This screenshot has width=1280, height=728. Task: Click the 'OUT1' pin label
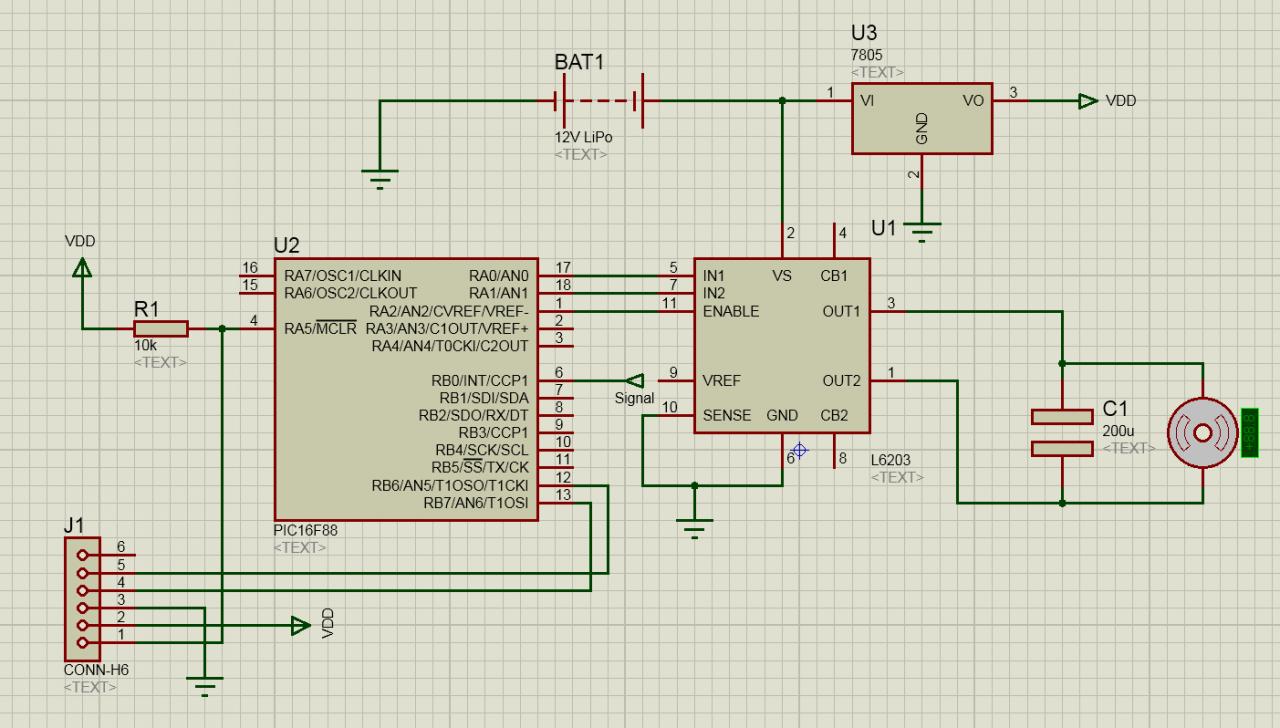(842, 311)
